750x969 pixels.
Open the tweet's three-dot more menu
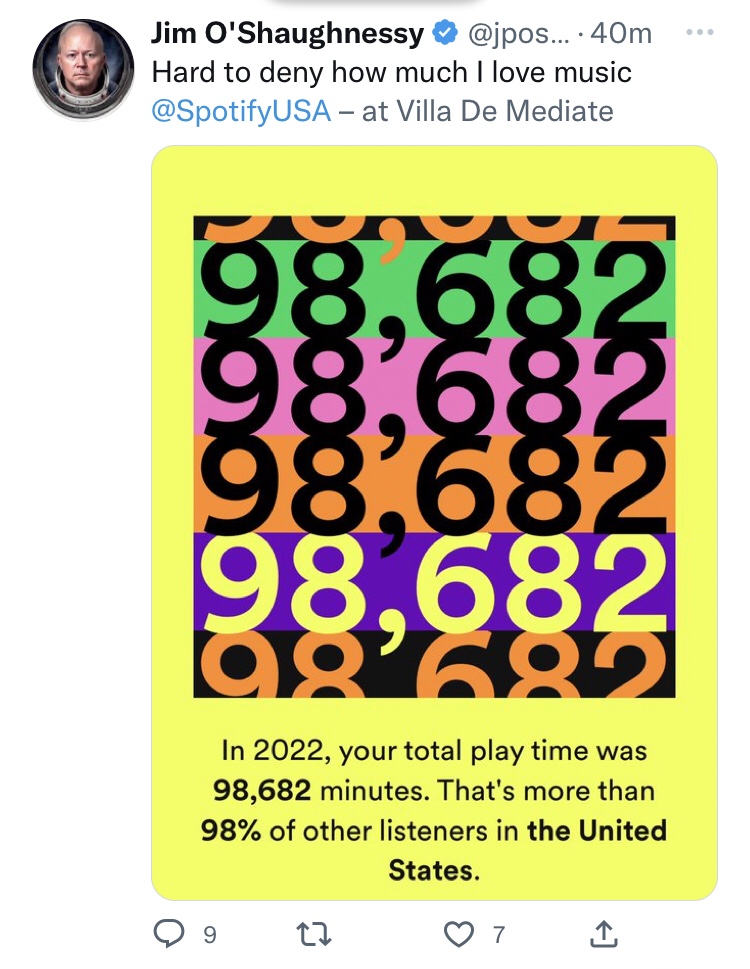tap(702, 33)
